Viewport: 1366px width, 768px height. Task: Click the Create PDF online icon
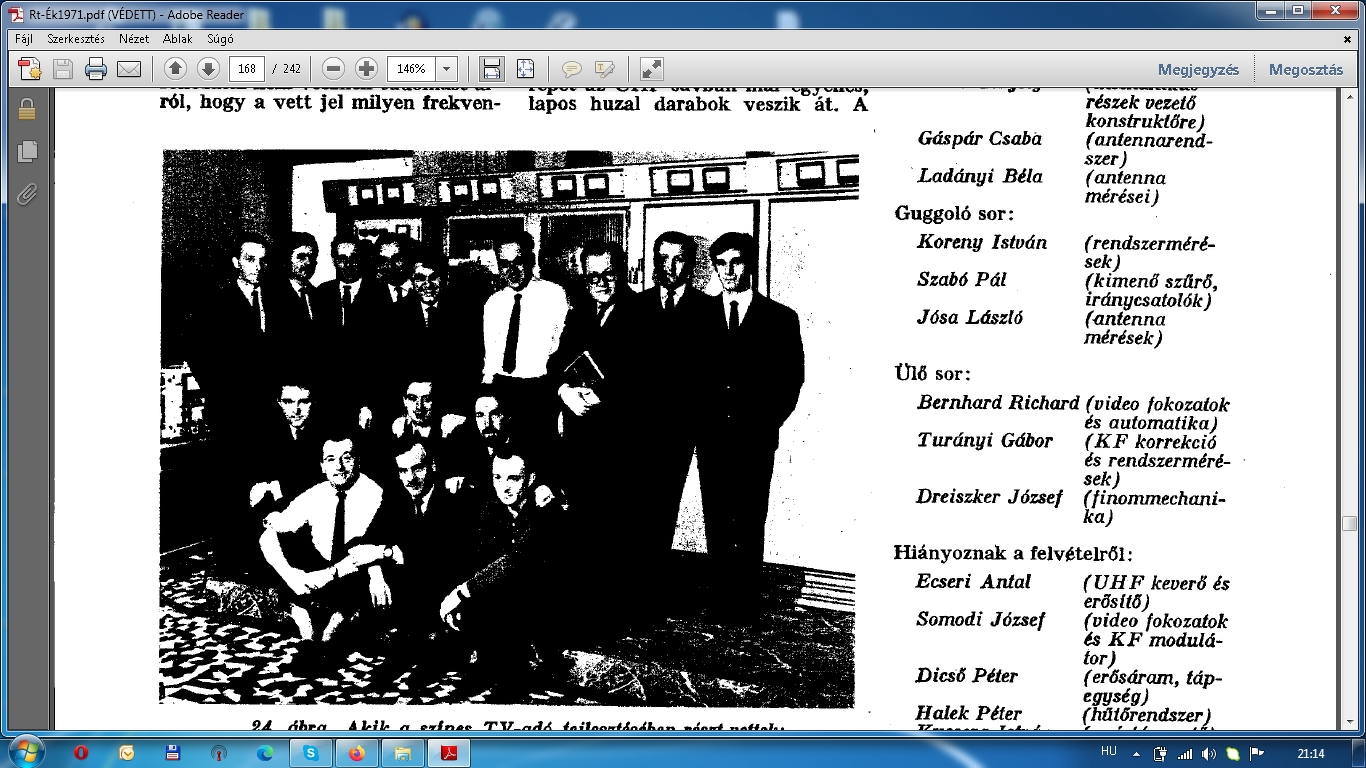pyautogui.click(x=30, y=69)
